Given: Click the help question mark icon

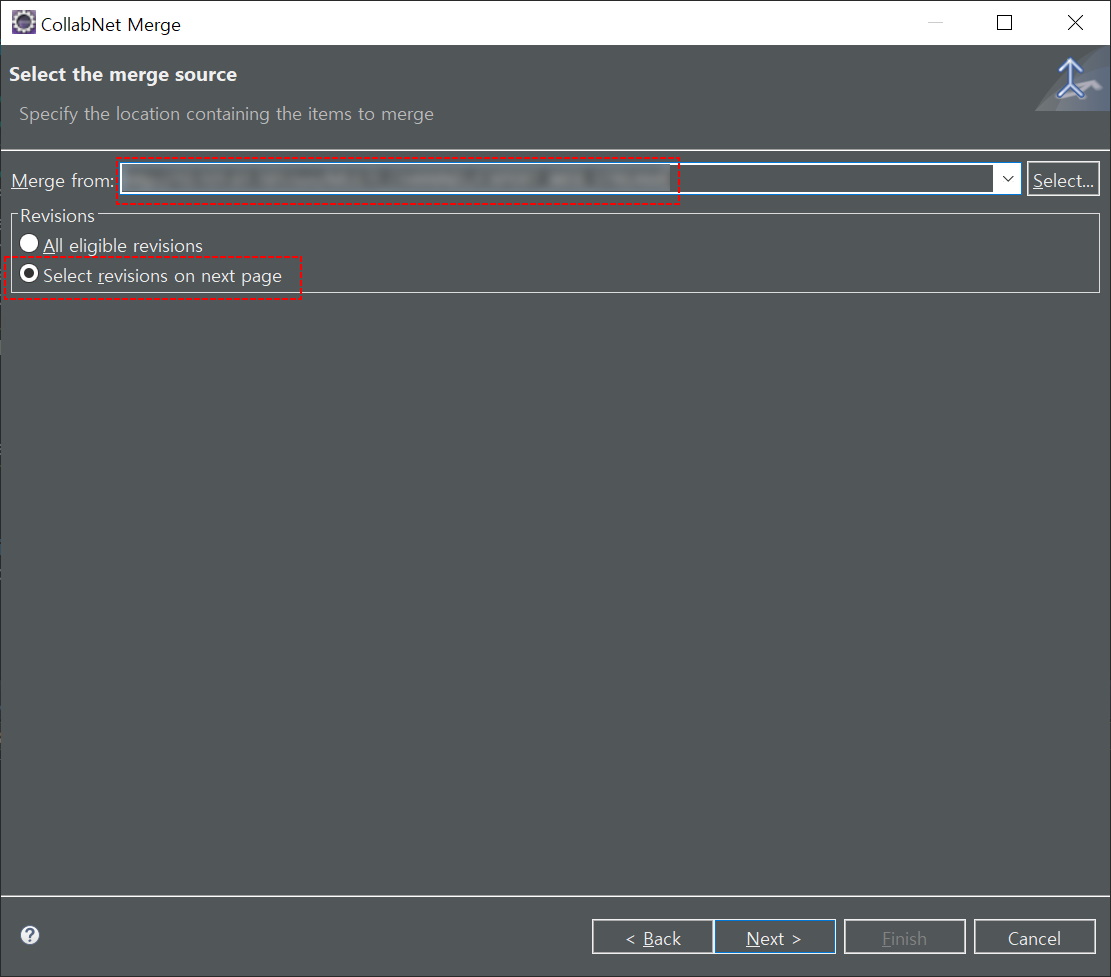Looking at the screenshot, I should pos(30,935).
